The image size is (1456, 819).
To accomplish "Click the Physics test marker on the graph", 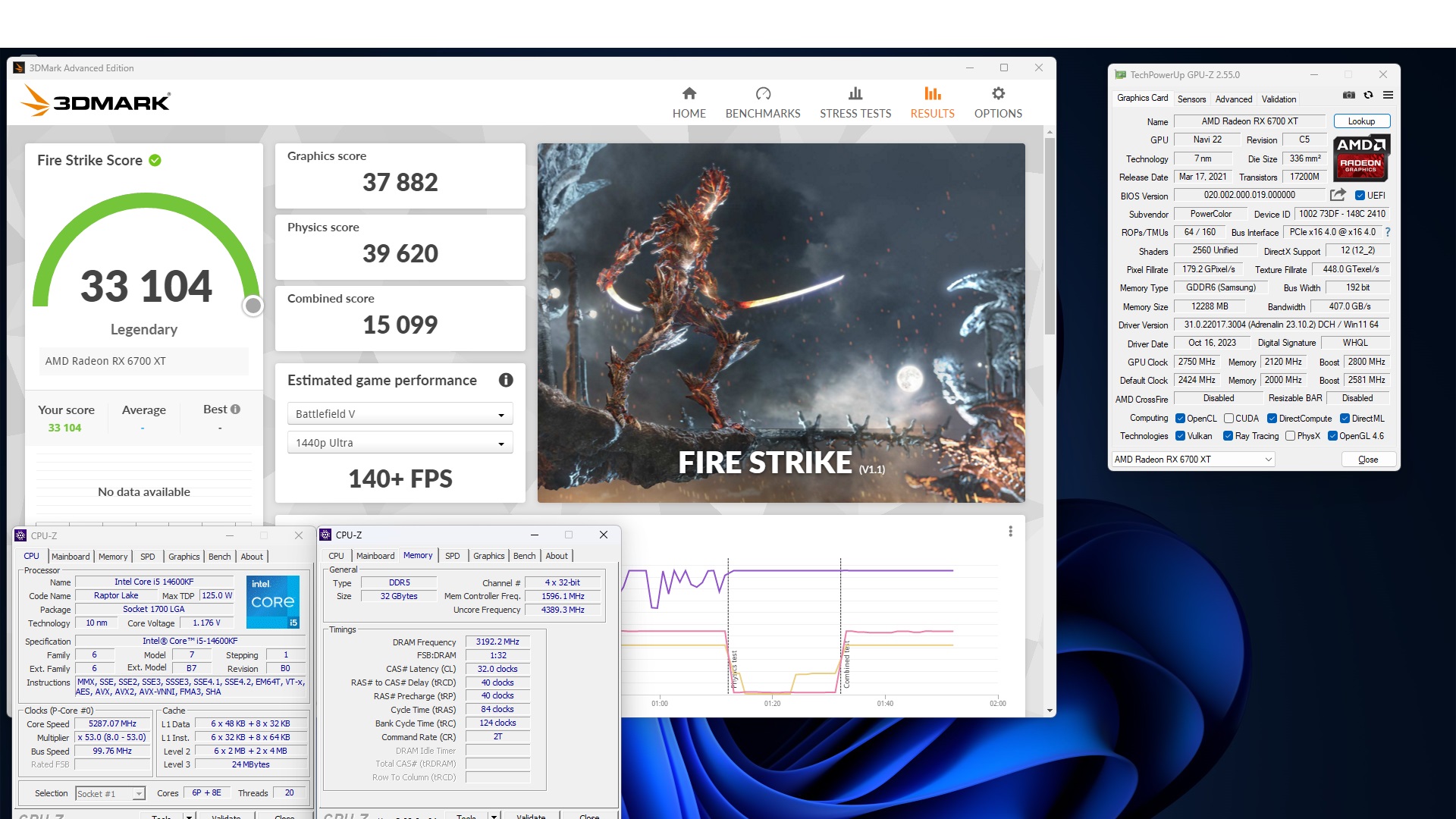I will (x=734, y=669).
